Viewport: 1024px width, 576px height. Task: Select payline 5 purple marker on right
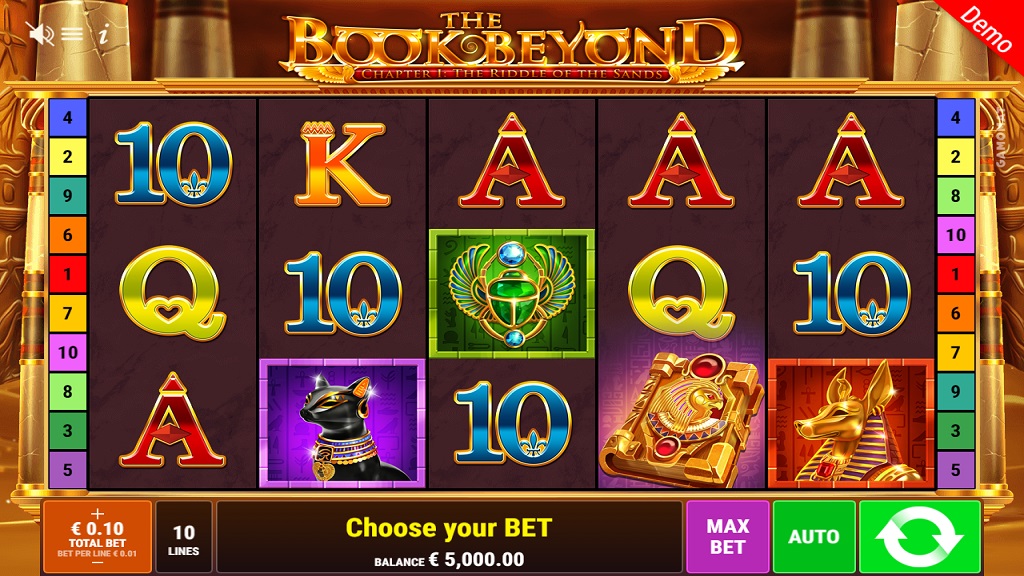tap(955, 470)
